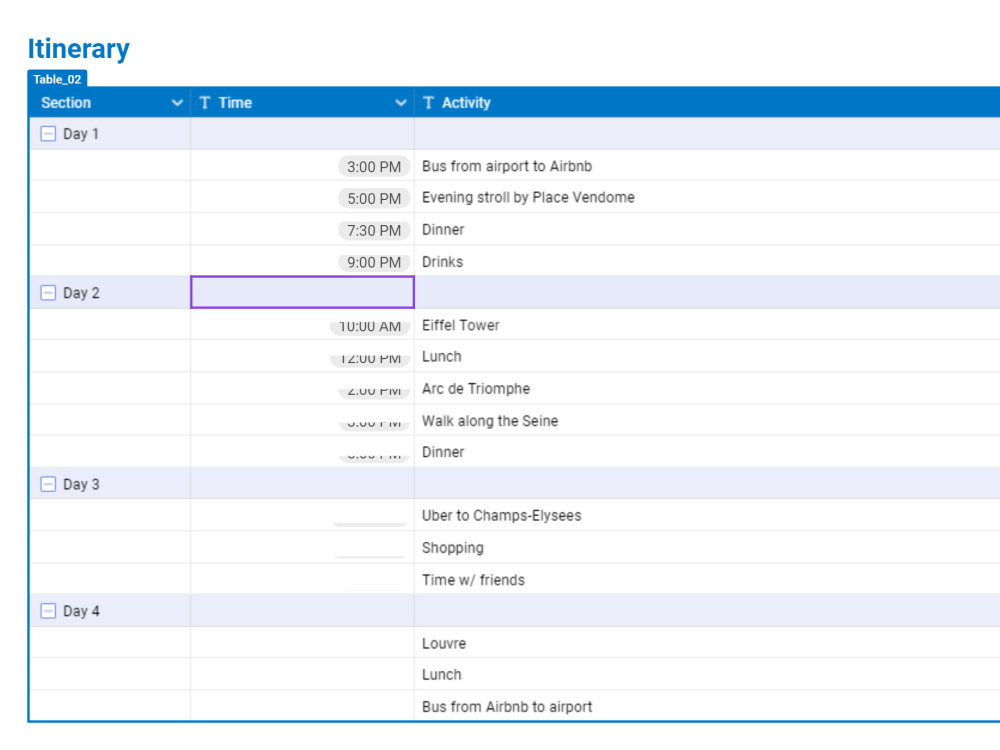Click the Activity column header

click(707, 103)
